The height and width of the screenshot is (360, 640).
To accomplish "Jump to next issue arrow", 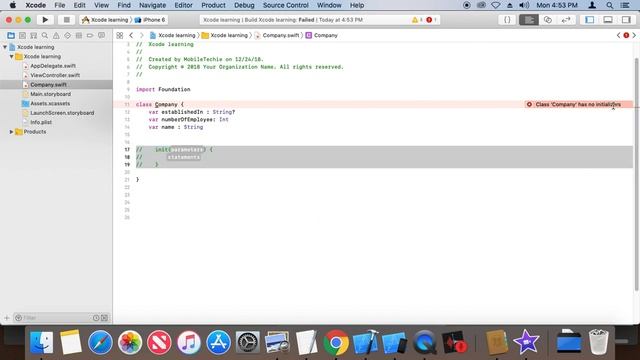I will 634,36.
